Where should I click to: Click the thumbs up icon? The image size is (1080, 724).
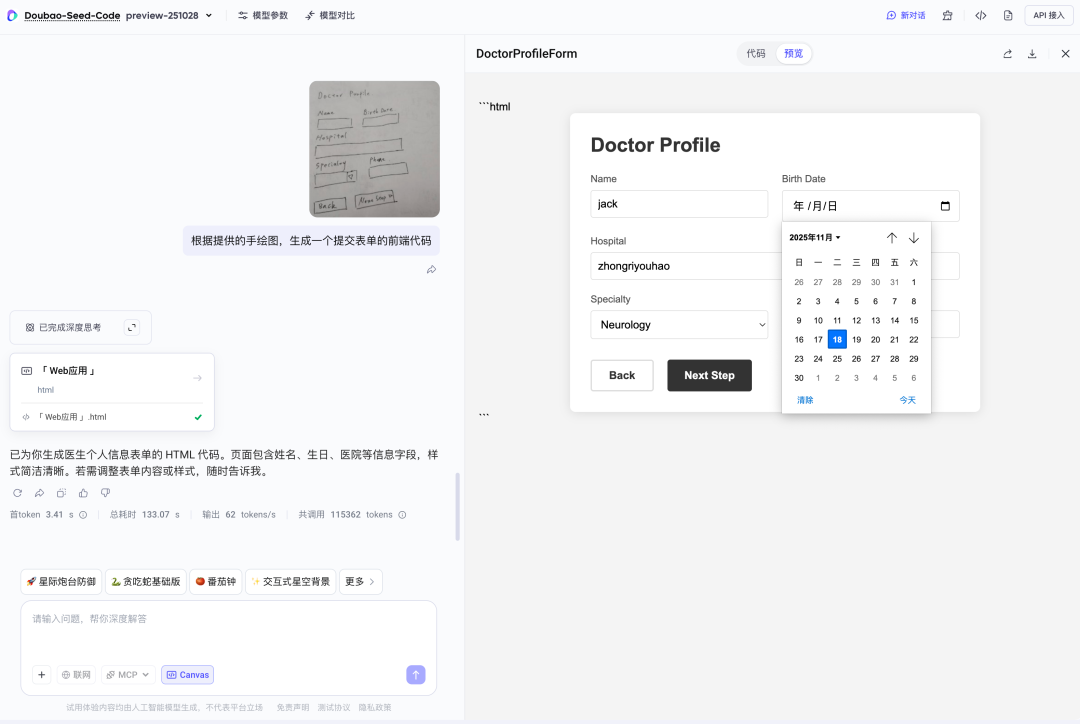click(83, 493)
